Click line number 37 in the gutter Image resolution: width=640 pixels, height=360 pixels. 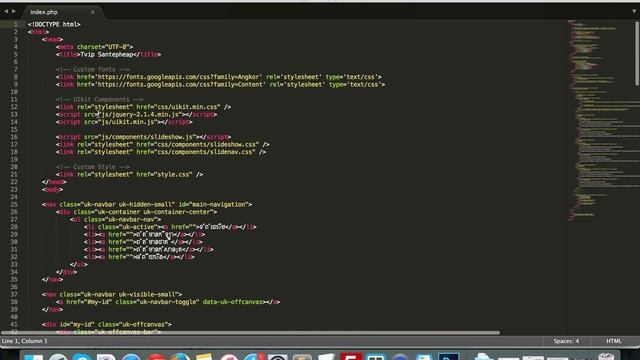(14, 295)
